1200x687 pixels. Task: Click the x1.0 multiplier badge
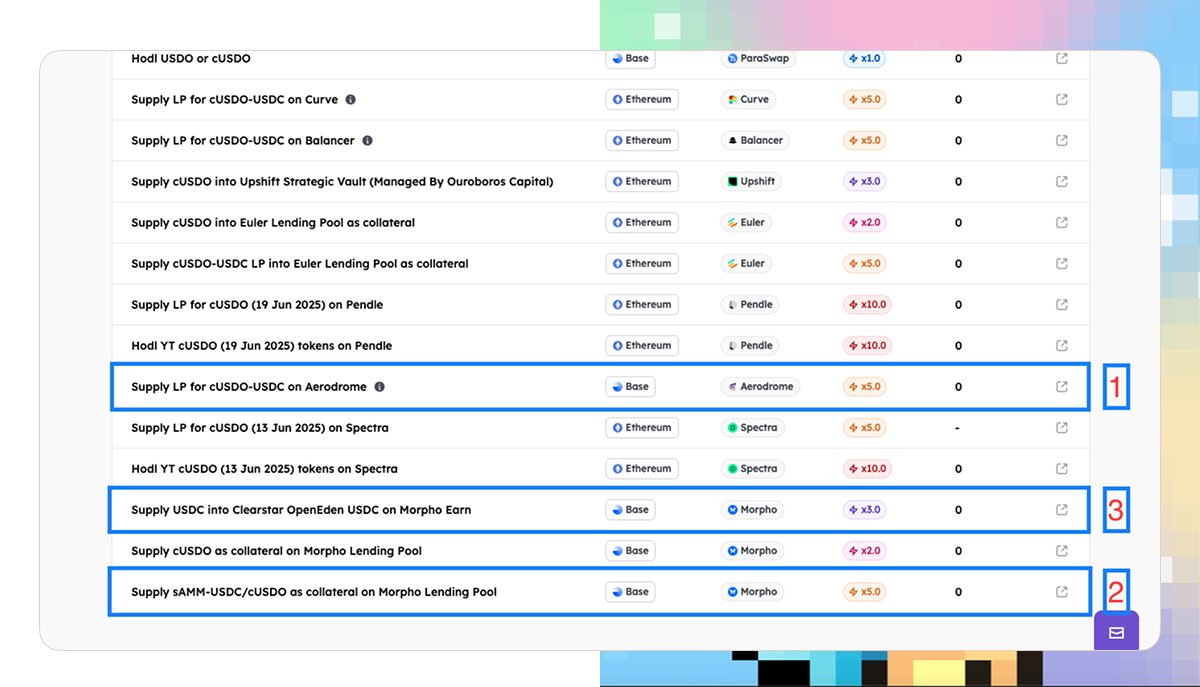[x=864, y=58]
